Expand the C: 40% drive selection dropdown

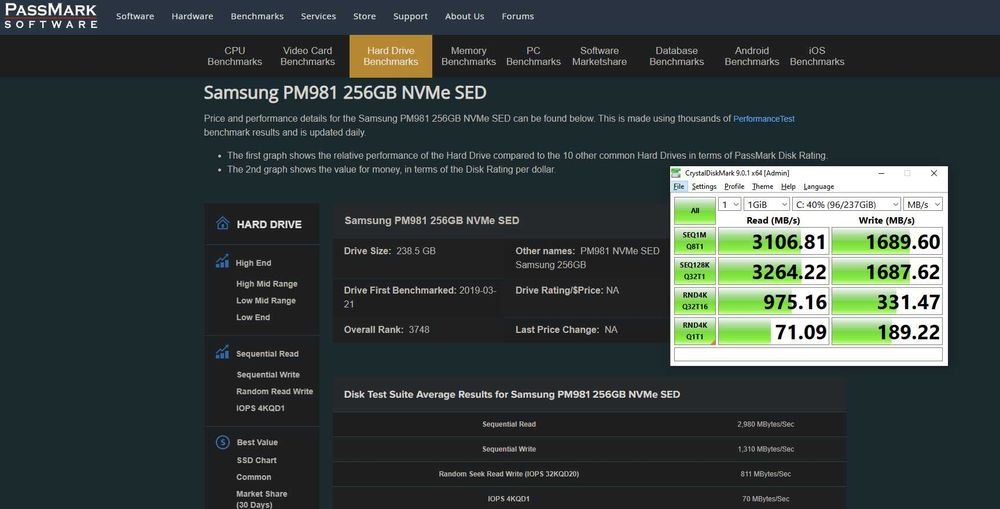click(x=845, y=204)
